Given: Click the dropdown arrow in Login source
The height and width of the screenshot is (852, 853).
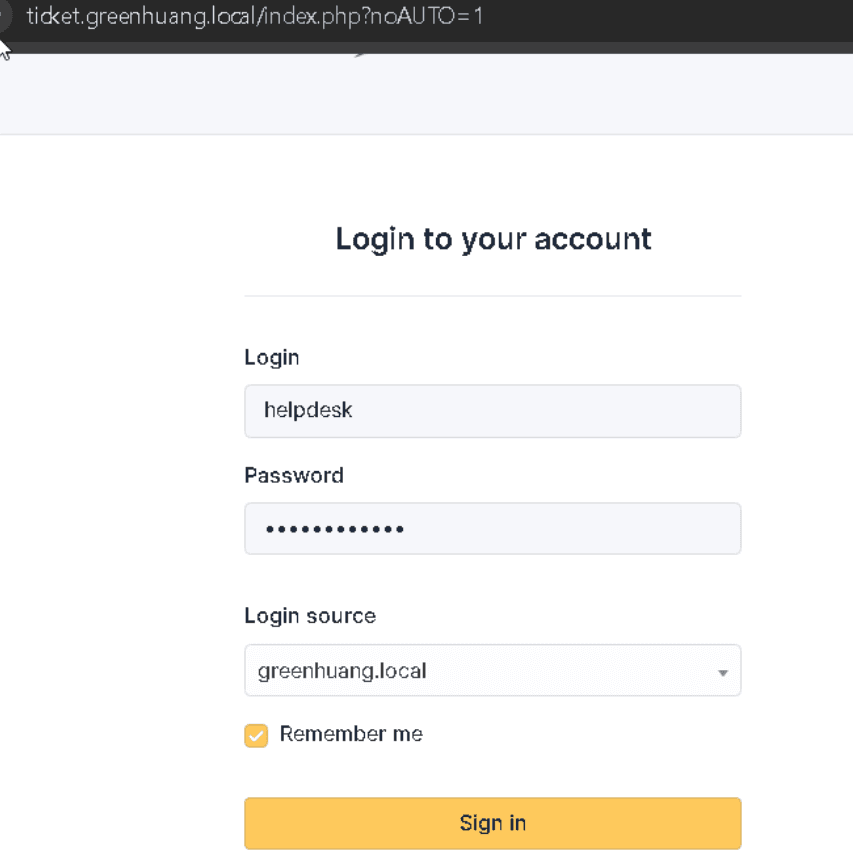Looking at the screenshot, I should (x=722, y=673).
